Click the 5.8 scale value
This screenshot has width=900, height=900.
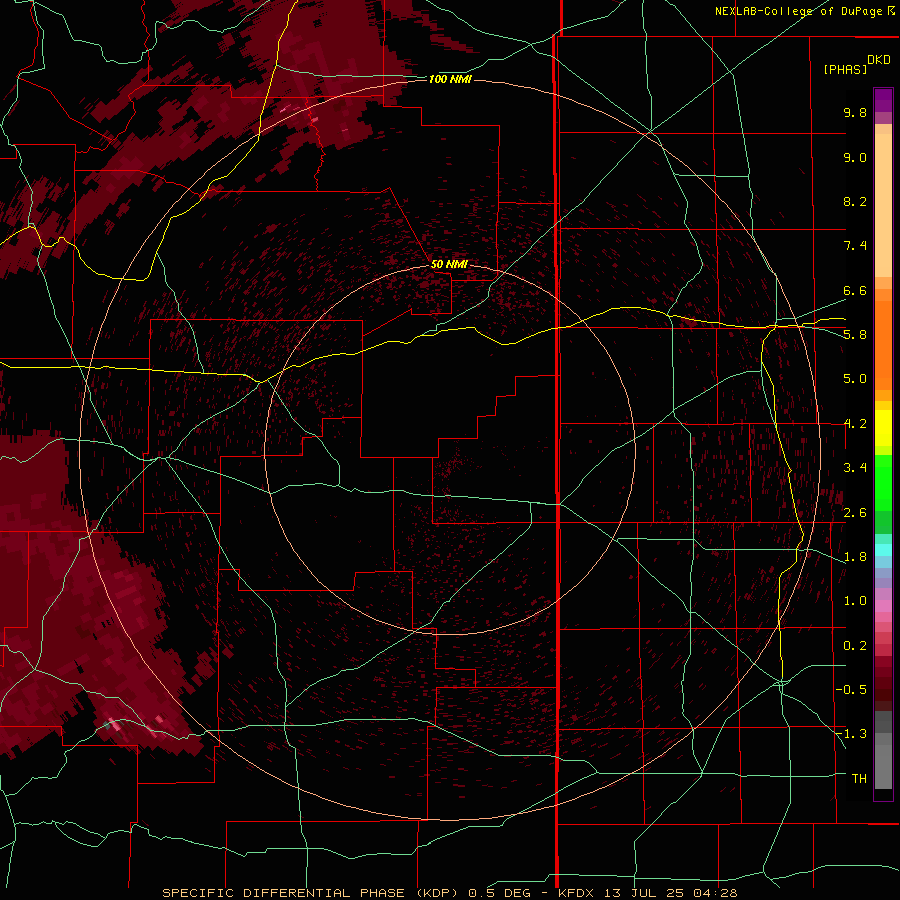(855, 335)
